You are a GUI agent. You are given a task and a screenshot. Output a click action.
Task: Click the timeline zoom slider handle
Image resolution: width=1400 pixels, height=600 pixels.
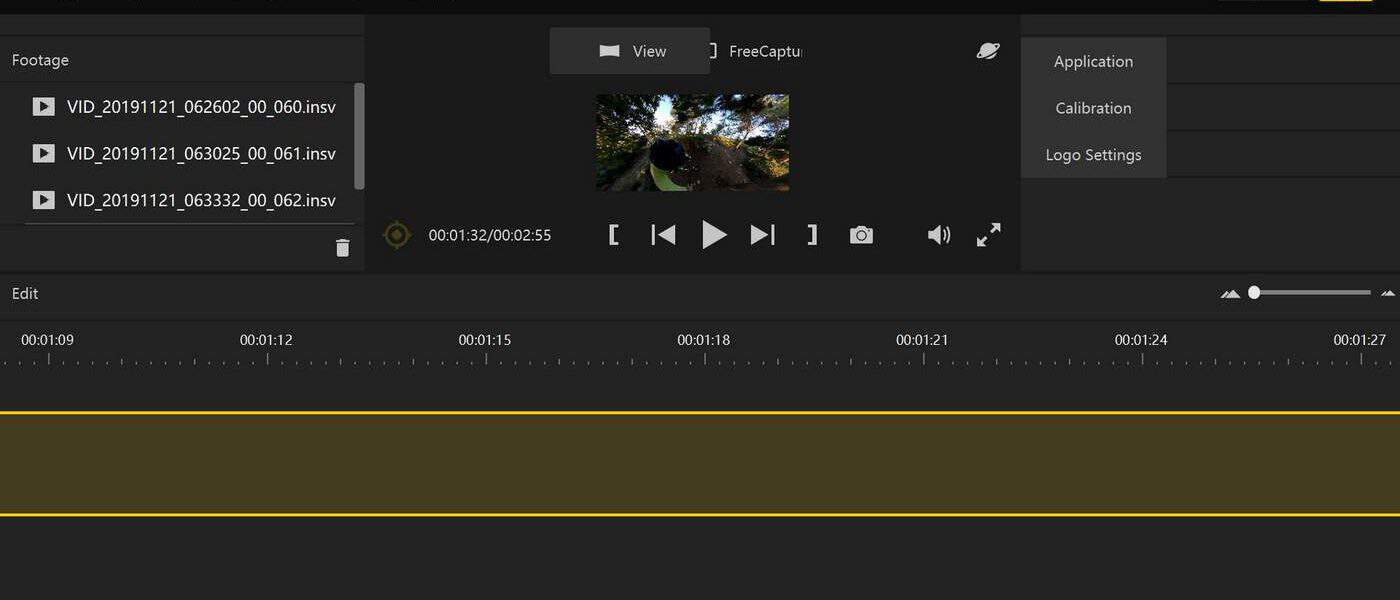[x=1254, y=292]
